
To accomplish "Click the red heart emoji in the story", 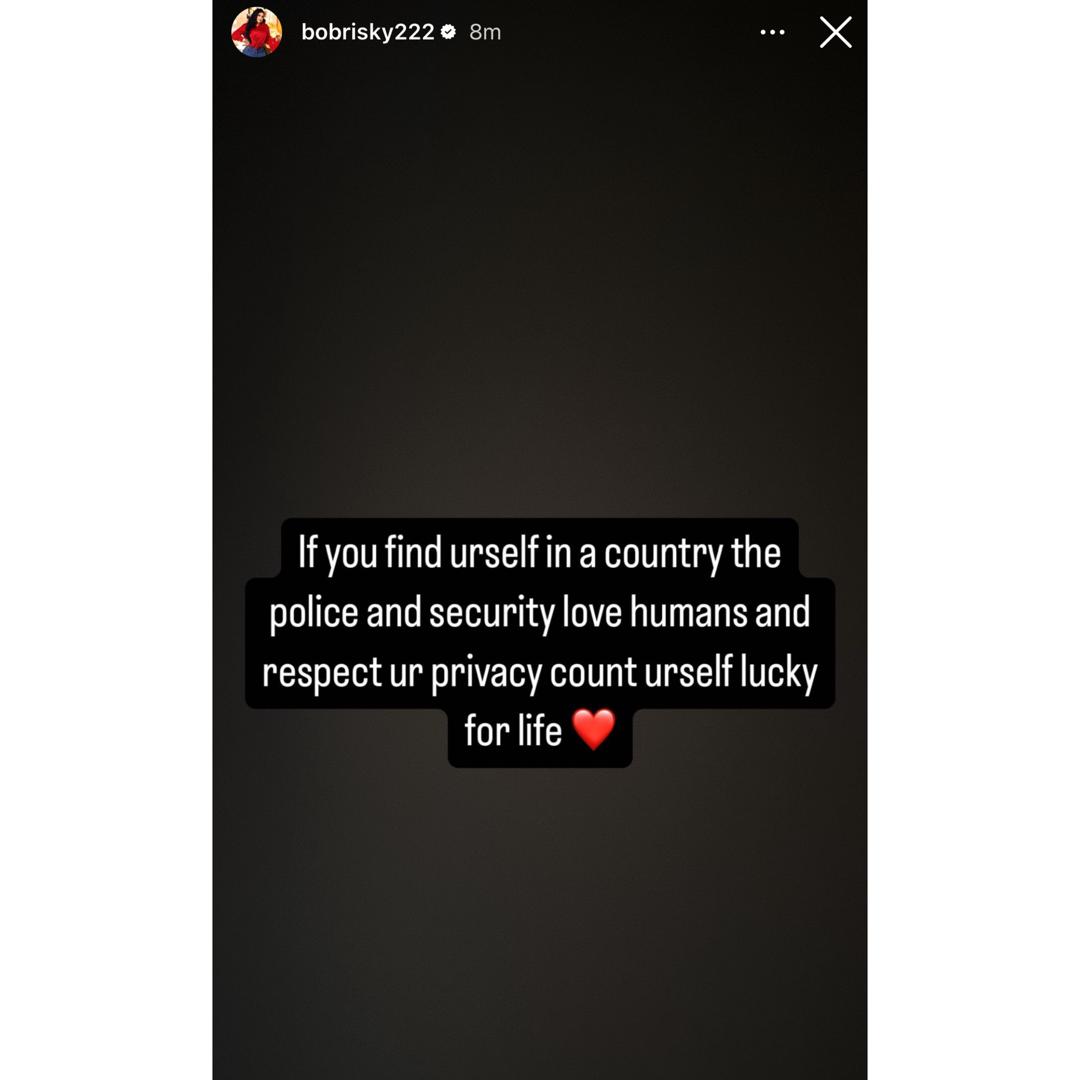I will point(594,729).
